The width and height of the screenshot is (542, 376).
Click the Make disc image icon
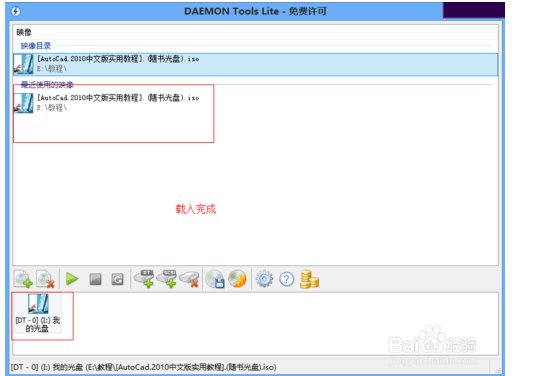[x=215, y=279]
